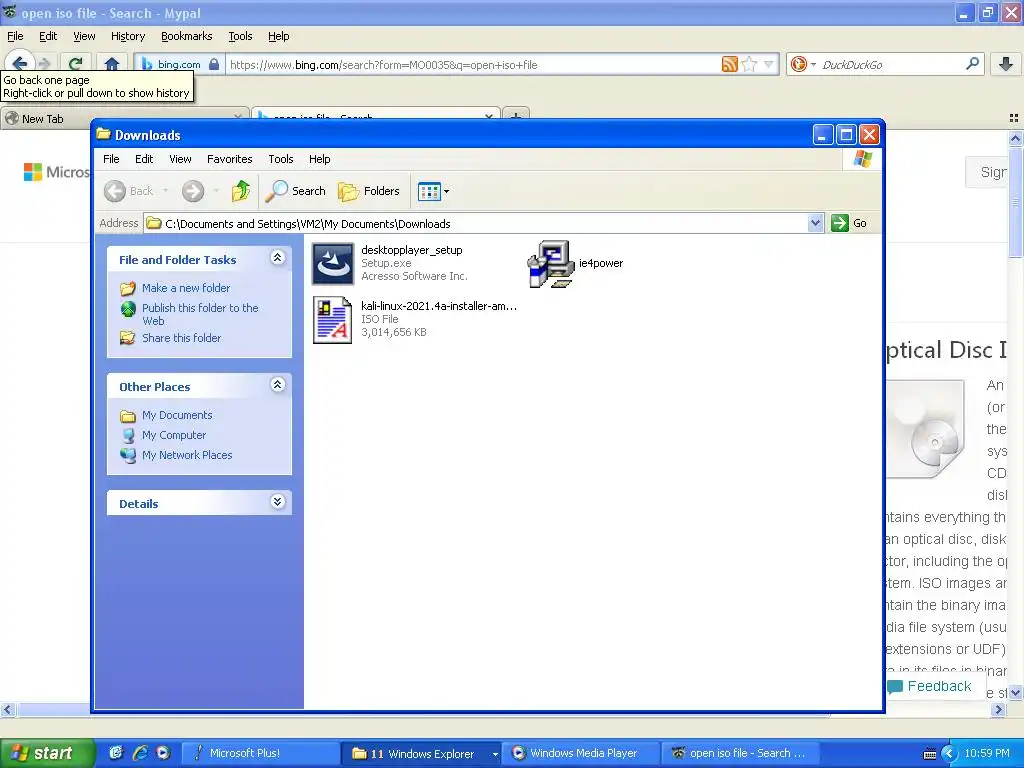This screenshot has width=1024, height=768.
Task: Go to My Computer in Other Places
Action: point(174,435)
